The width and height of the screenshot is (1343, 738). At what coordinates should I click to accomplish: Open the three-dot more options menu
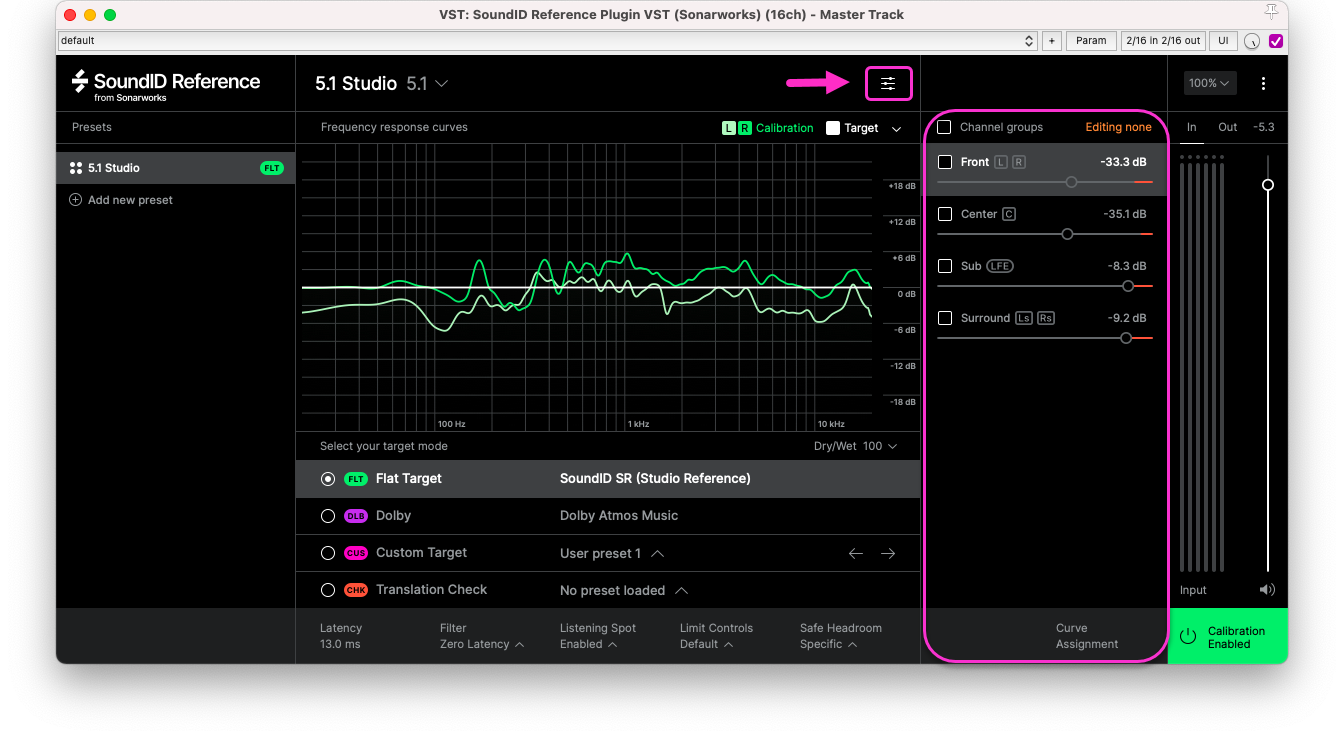coord(1263,83)
